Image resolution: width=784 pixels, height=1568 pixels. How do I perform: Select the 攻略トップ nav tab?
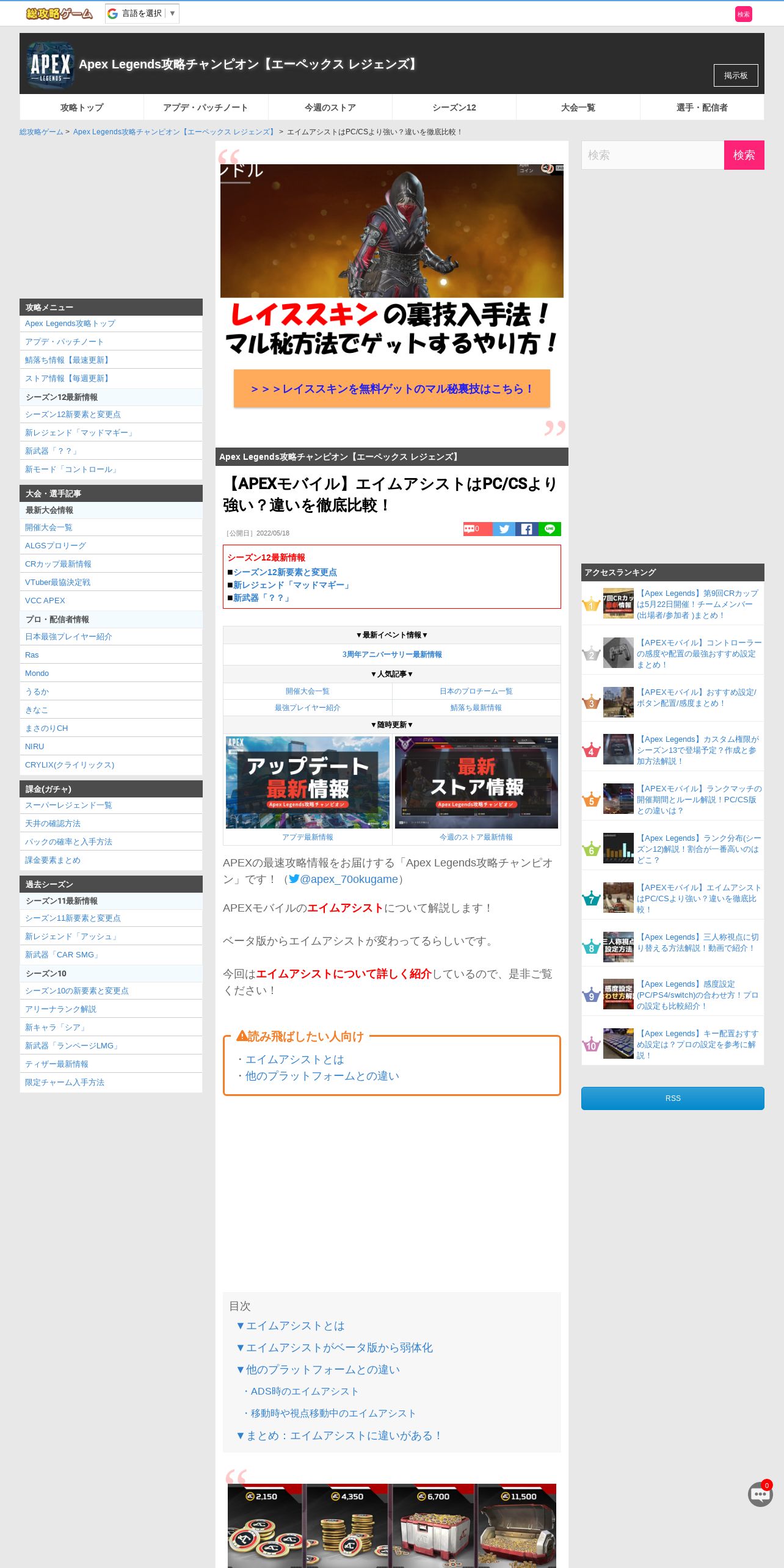pyautogui.click(x=82, y=107)
